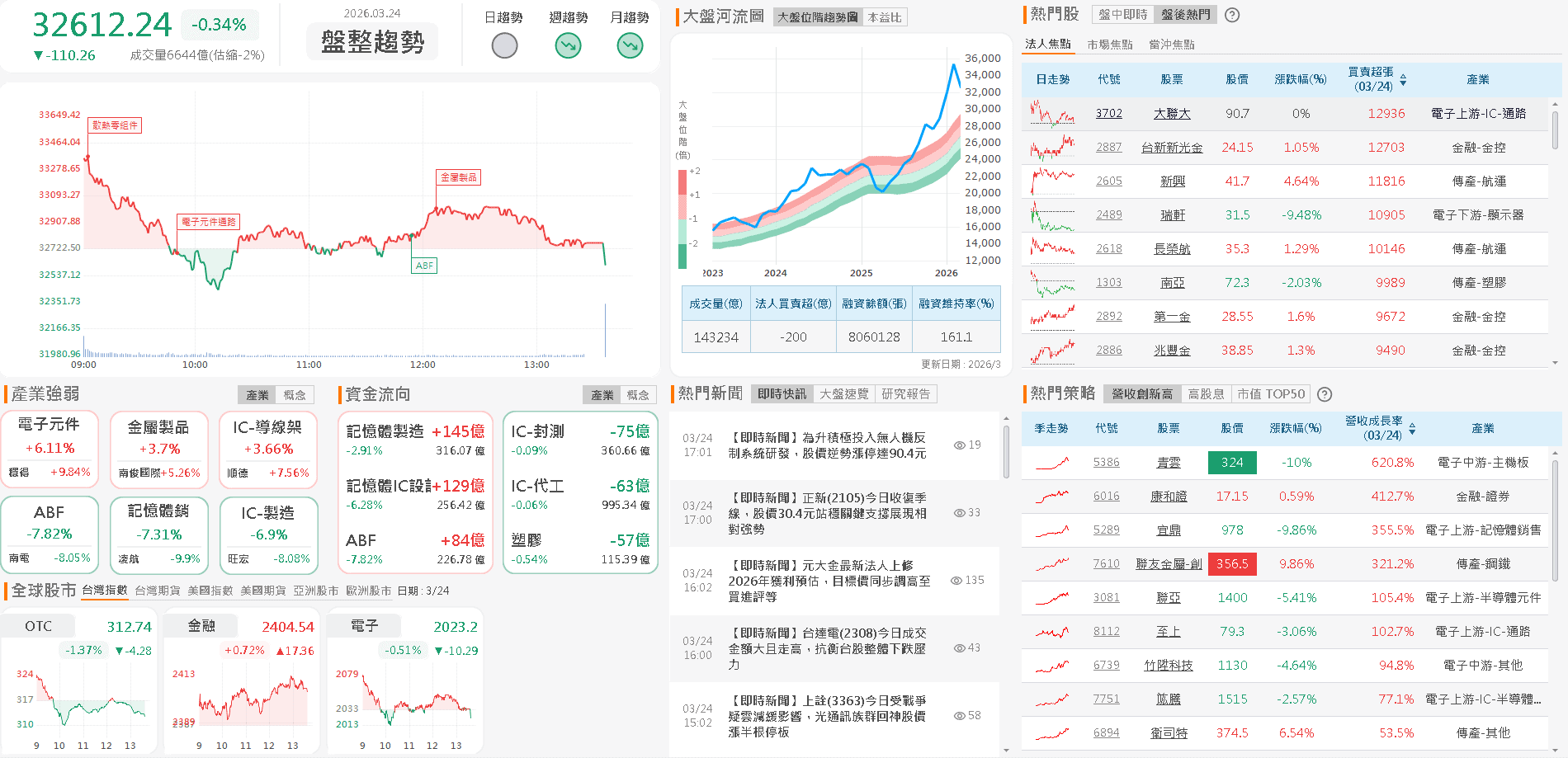Click the eye view-count icon on first news item
Screen dimensions: 1568x758
[958, 445]
